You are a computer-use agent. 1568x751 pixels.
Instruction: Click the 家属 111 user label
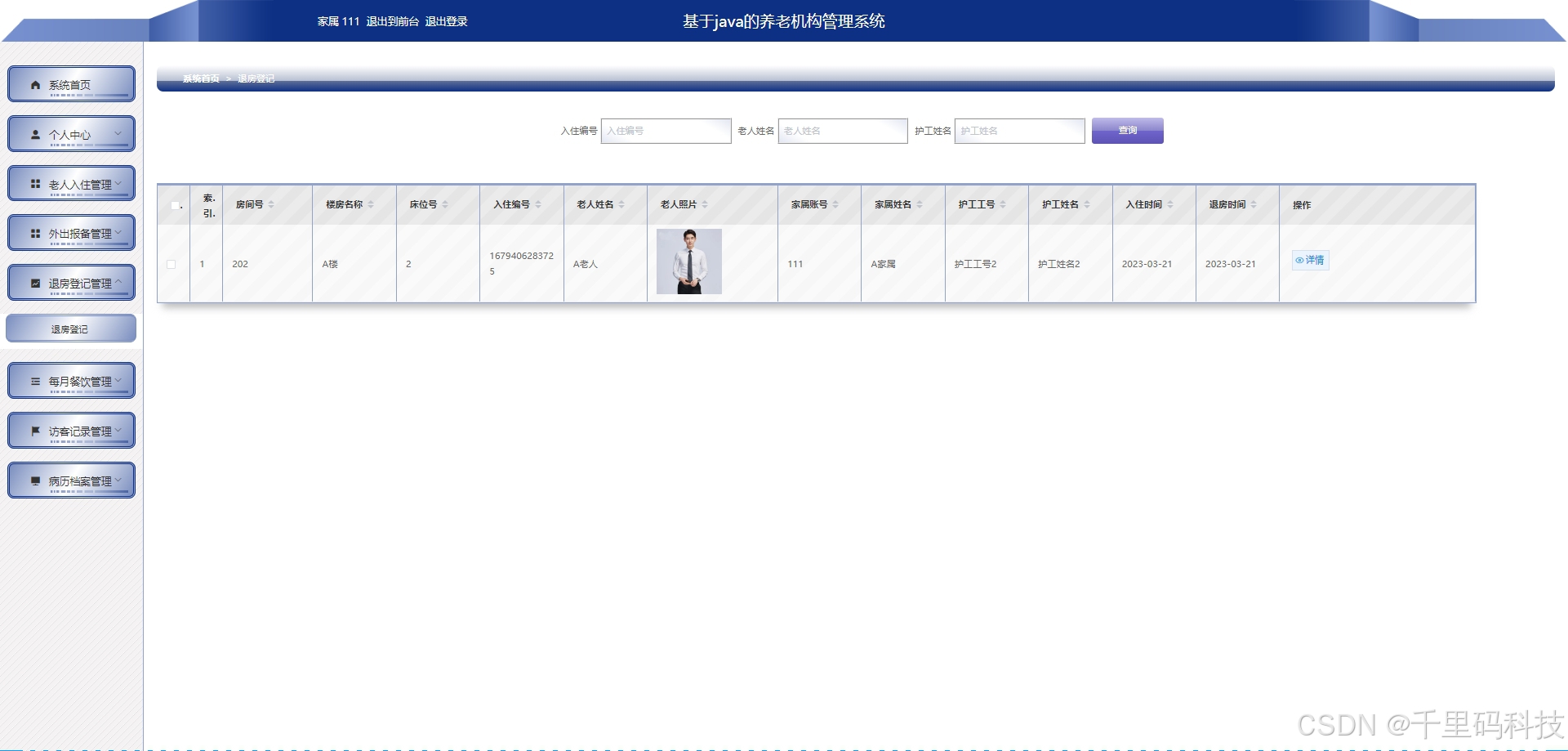(x=338, y=21)
